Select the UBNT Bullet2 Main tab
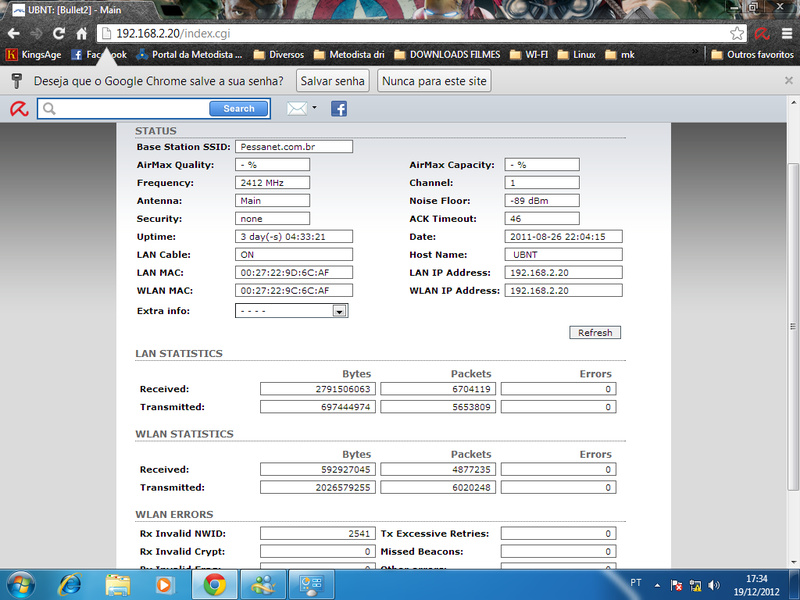This screenshot has width=800, height=600. (x=78, y=10)
